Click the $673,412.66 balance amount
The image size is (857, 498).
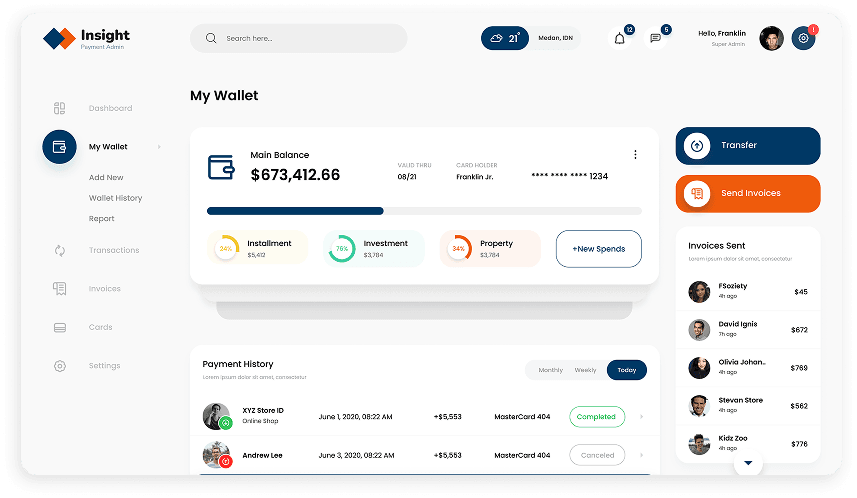click(x=295, y=175)
